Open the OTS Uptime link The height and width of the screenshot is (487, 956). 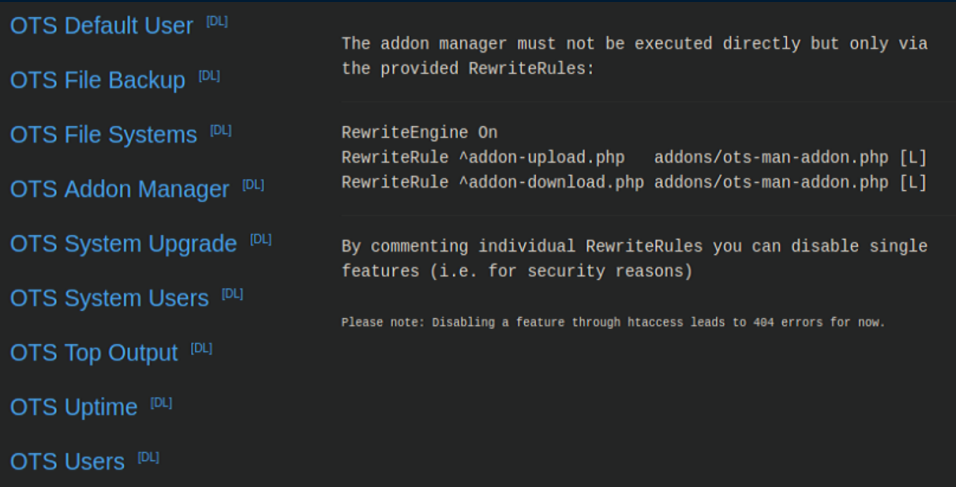coord(74,408)
